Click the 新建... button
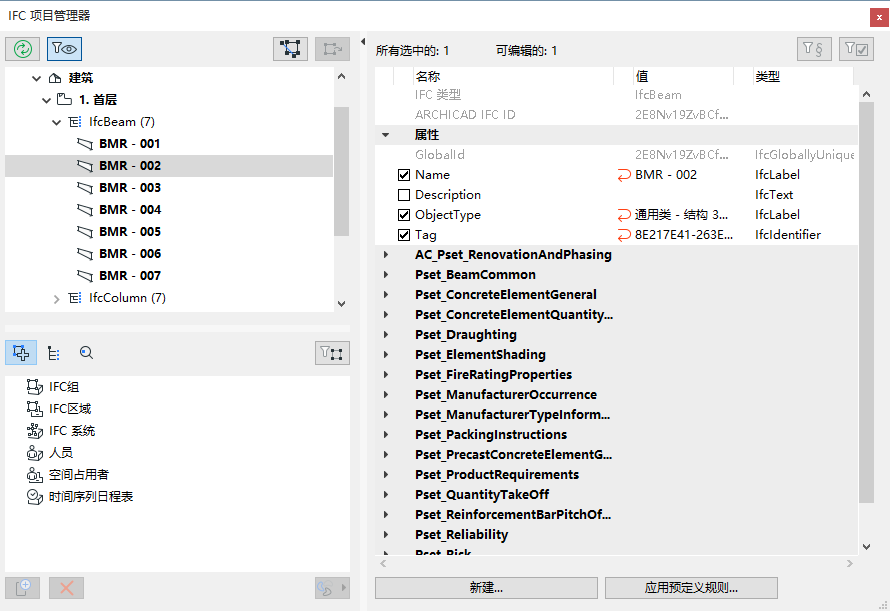The height and width of the screenshot is (611, 890). coord(486,588)
